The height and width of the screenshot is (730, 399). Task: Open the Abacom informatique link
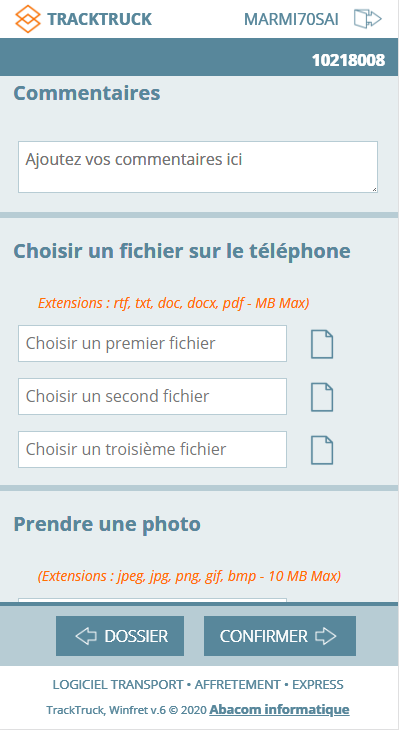point(279,710)
